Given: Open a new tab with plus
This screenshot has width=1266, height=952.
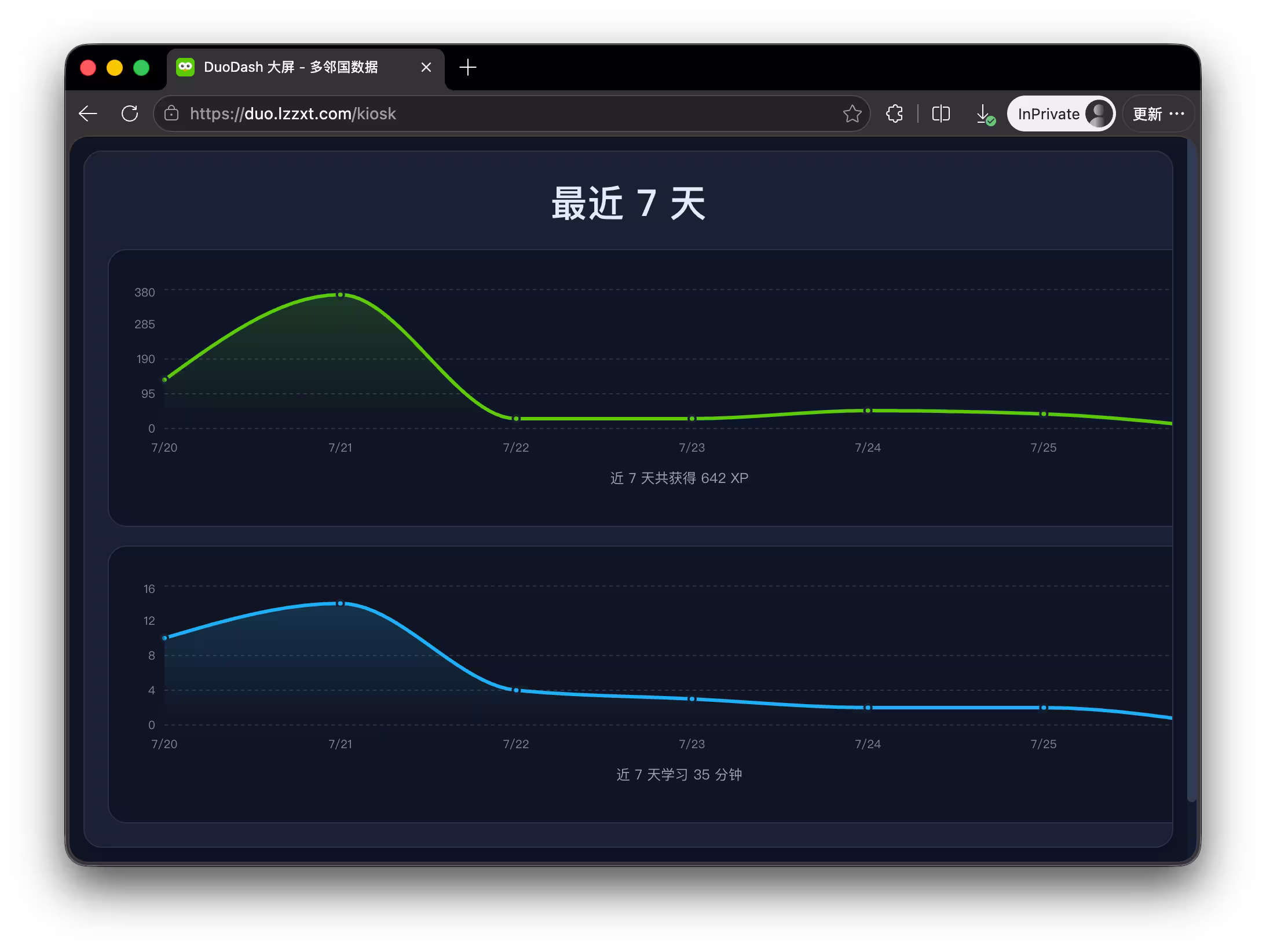Looking at the screenshot, I should click(468, 67).
